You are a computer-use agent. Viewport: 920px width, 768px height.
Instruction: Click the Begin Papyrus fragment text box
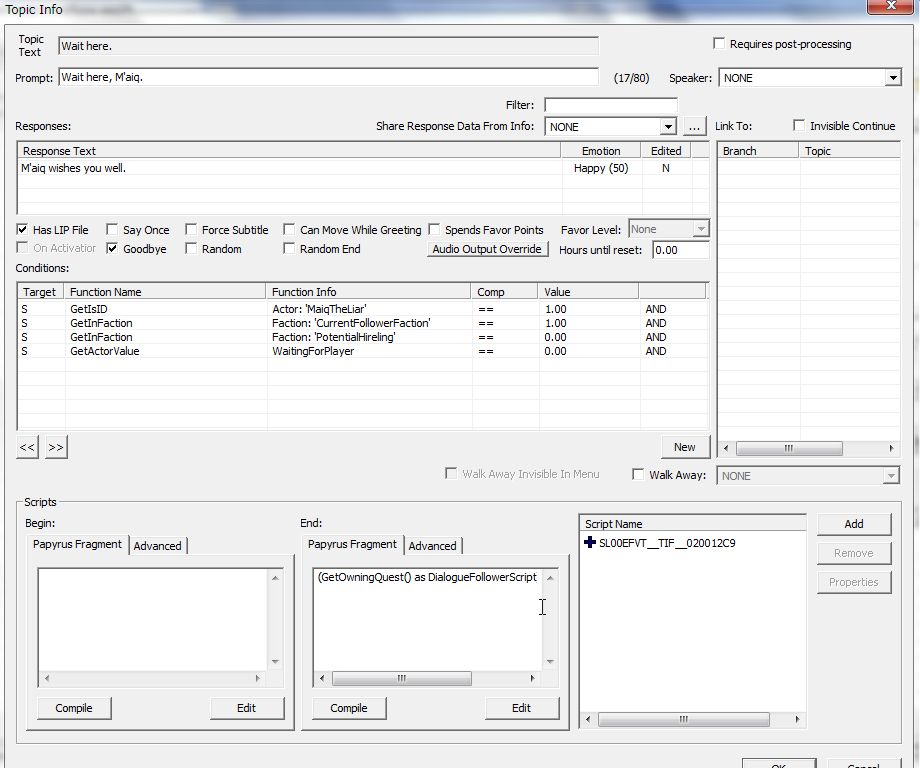153,619
